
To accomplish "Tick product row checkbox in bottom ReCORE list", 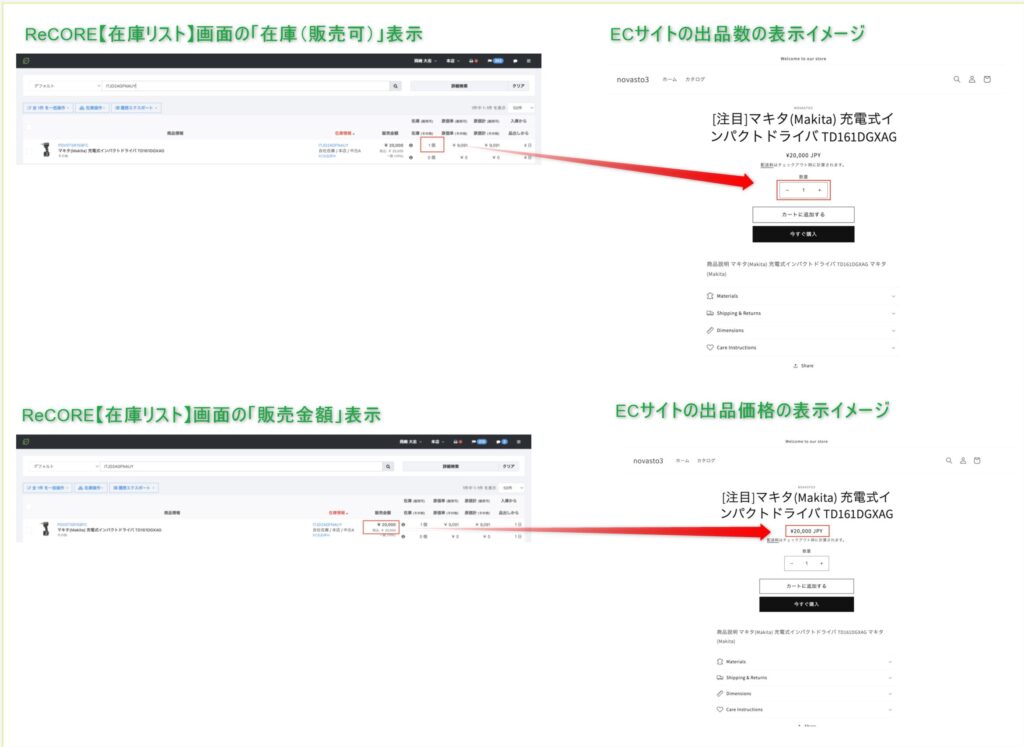I will coord(29,530).
